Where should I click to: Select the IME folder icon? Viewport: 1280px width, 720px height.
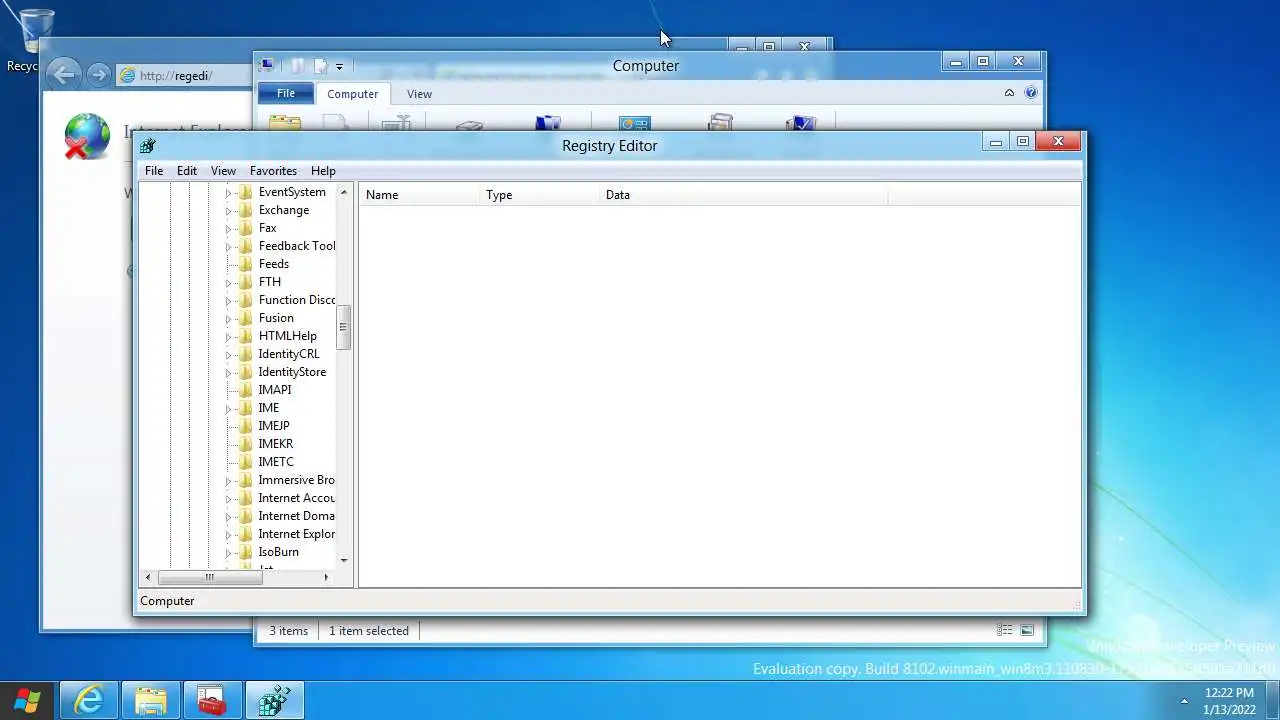click(x=245, y=408)
